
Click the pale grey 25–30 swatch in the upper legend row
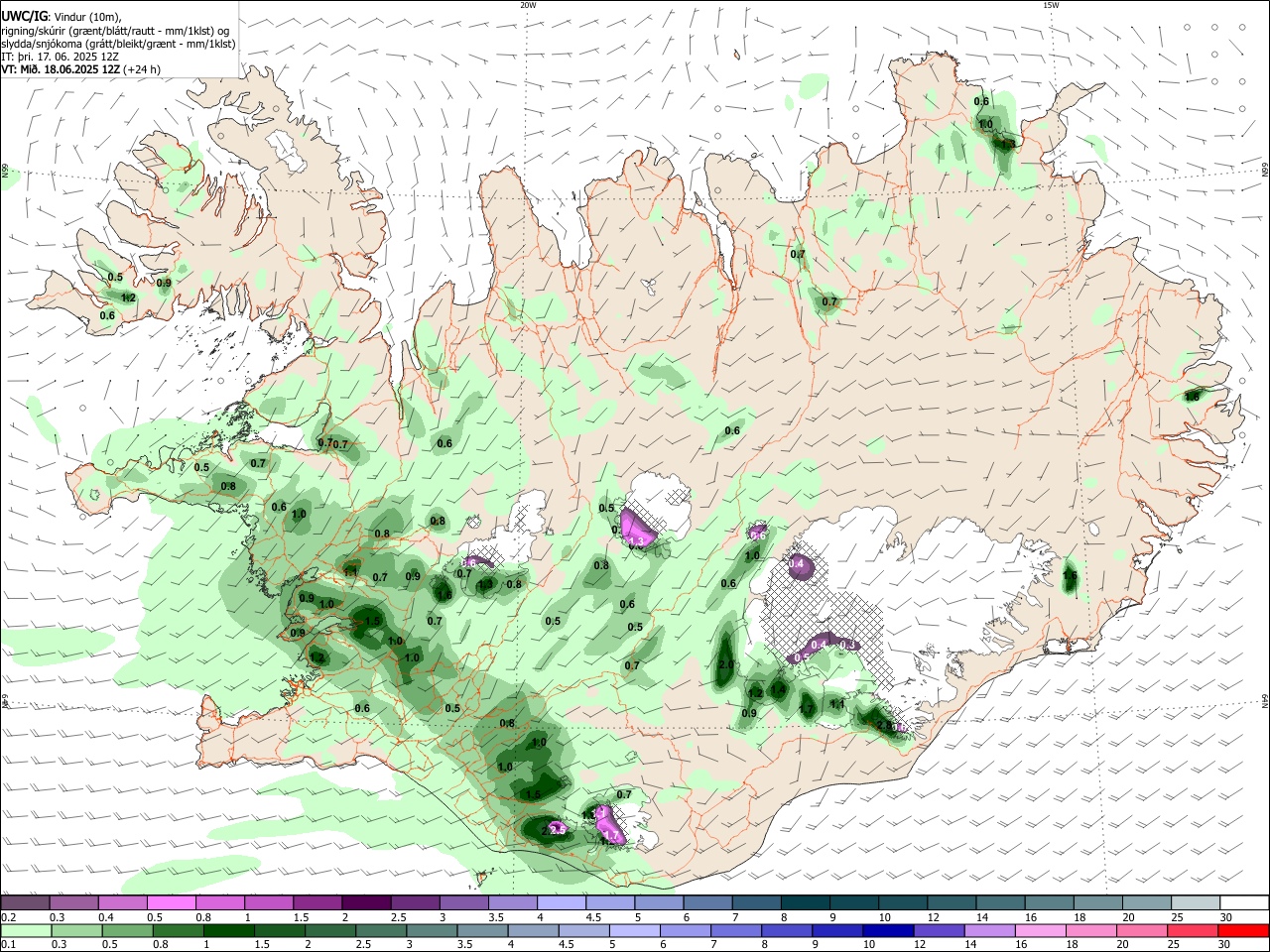(1196, 902)
